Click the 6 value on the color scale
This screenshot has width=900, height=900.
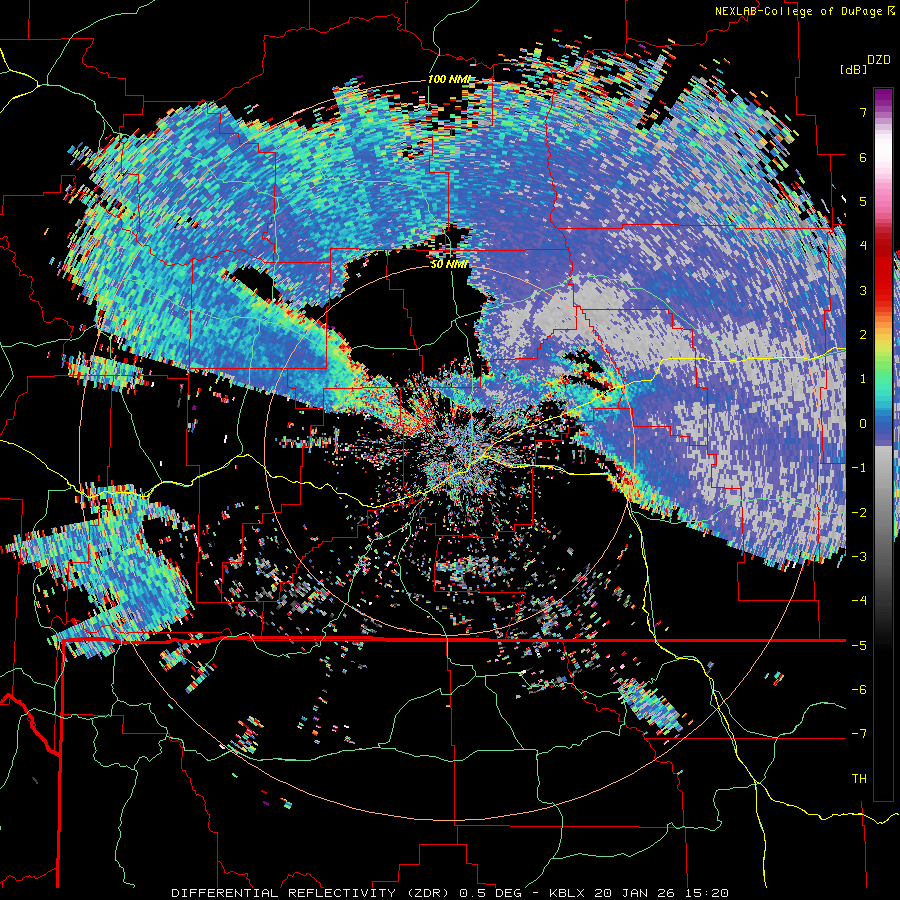click(x=863, y=157)
